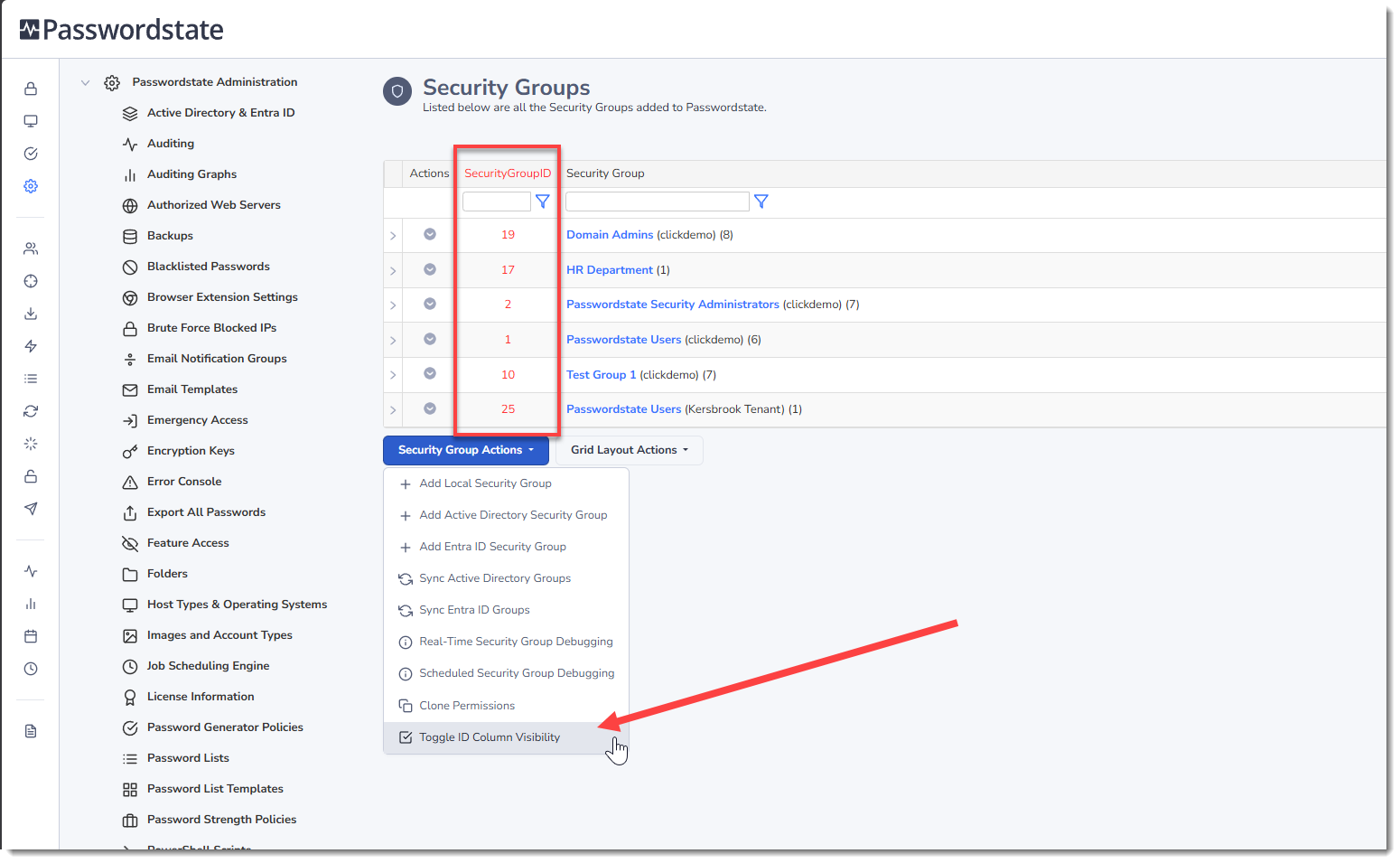Select Add Active Directory Security Group
This screenshot has height=863, width=1400.
pos(505,515)
